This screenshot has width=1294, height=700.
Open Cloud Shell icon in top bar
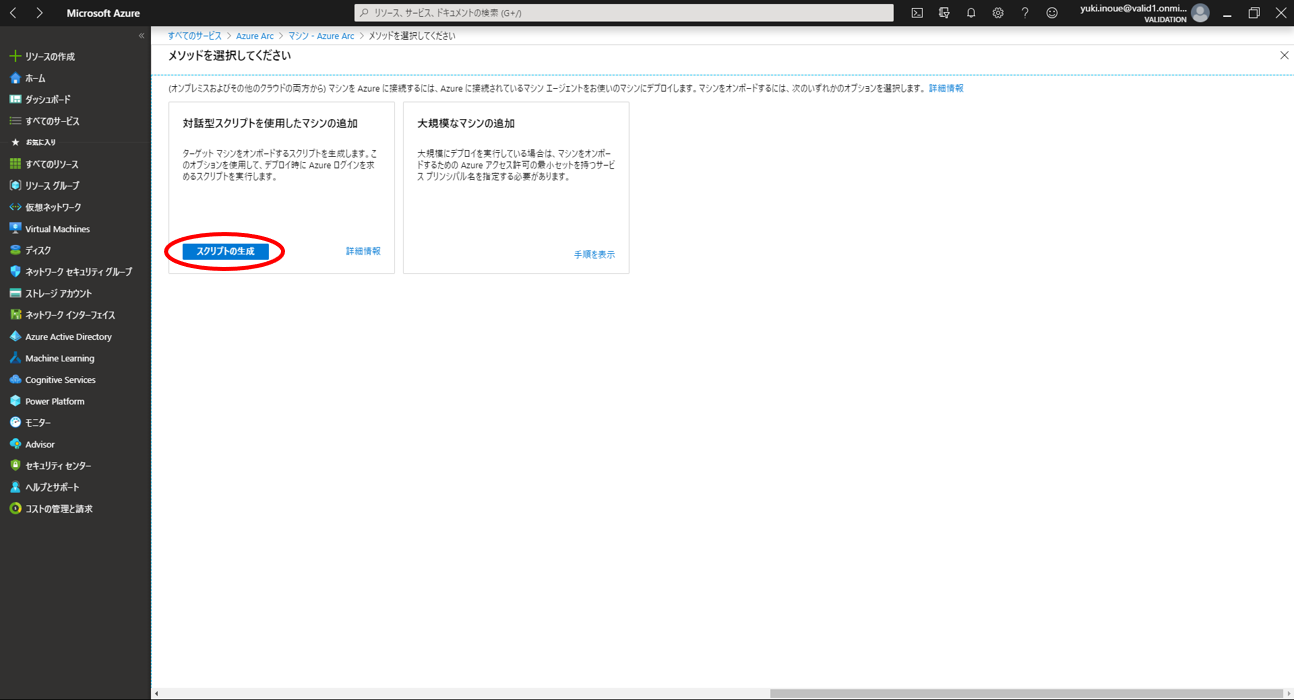click(x=917, y=13)
